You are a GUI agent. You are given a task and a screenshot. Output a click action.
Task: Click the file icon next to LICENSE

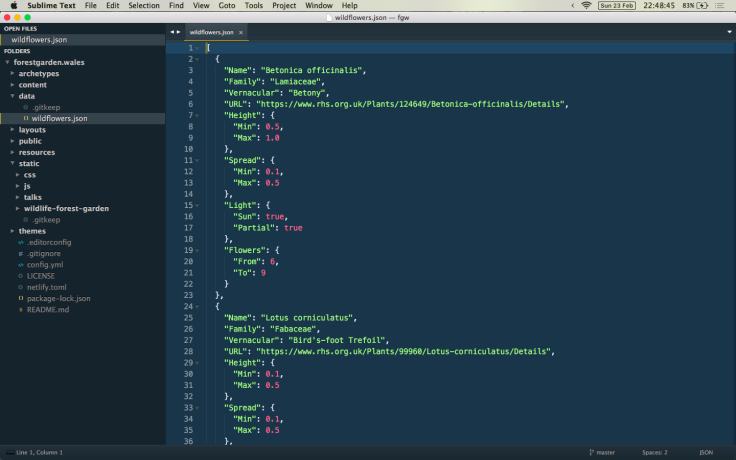tap(21, 276)
